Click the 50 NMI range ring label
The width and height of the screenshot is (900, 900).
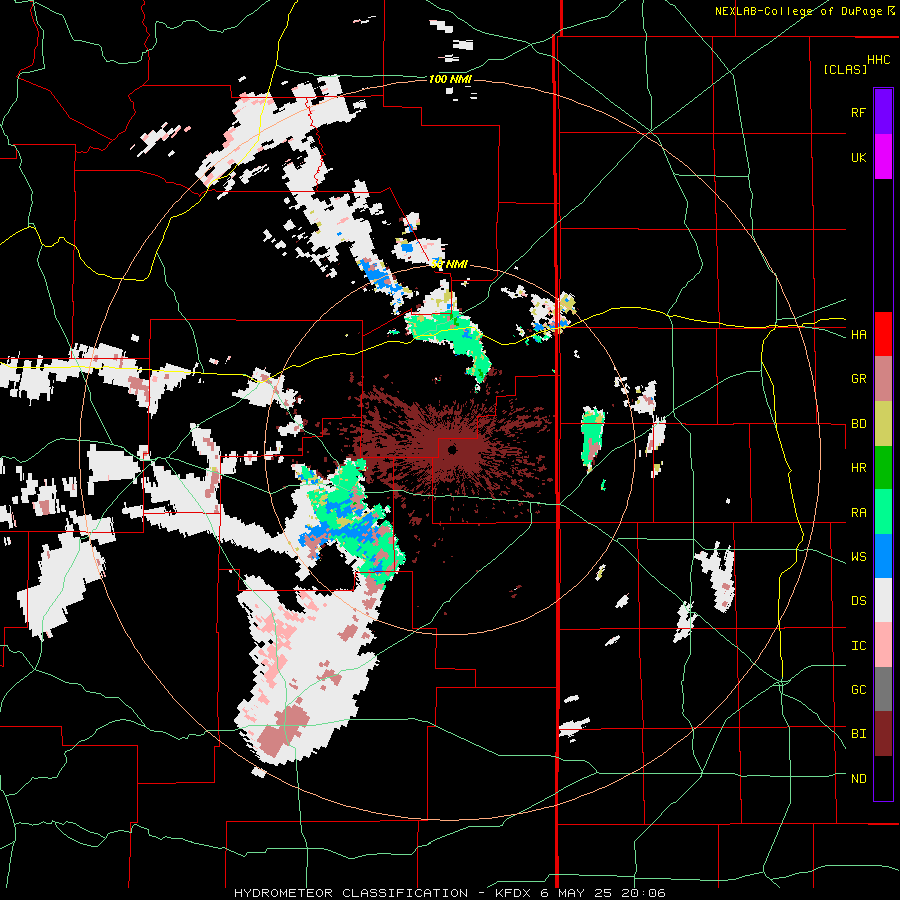pos(449,264)
